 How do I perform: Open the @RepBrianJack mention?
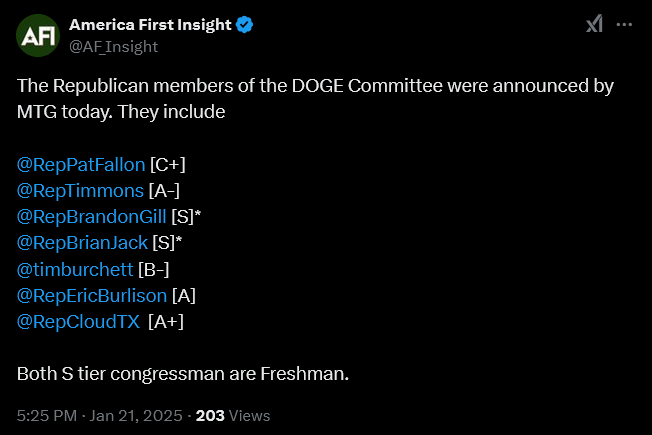click(x=82, y=243)
